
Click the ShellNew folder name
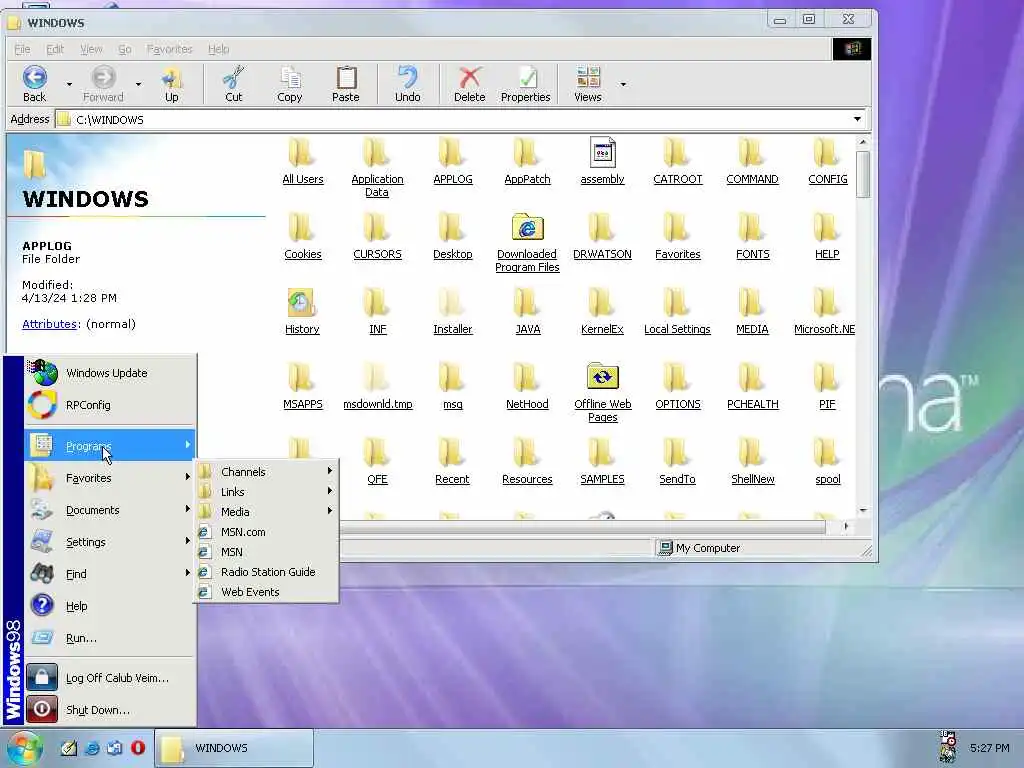pos(752,479)
